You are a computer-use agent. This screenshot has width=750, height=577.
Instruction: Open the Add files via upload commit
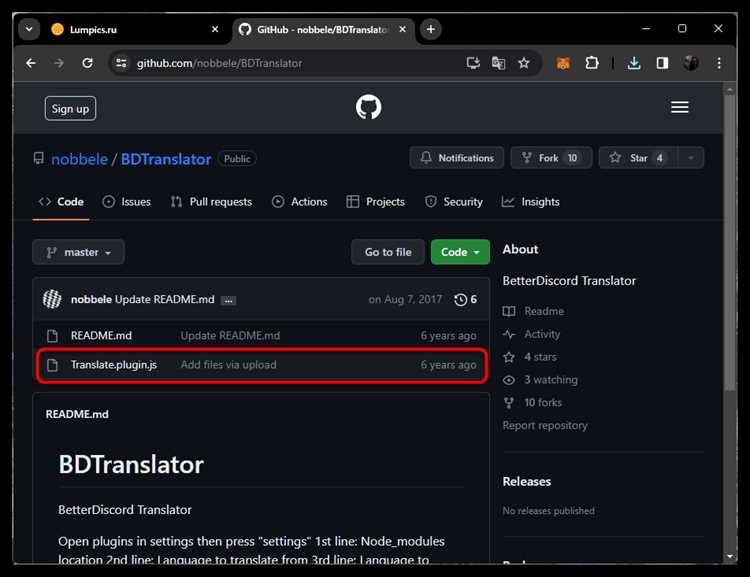(x=229, y=365)
